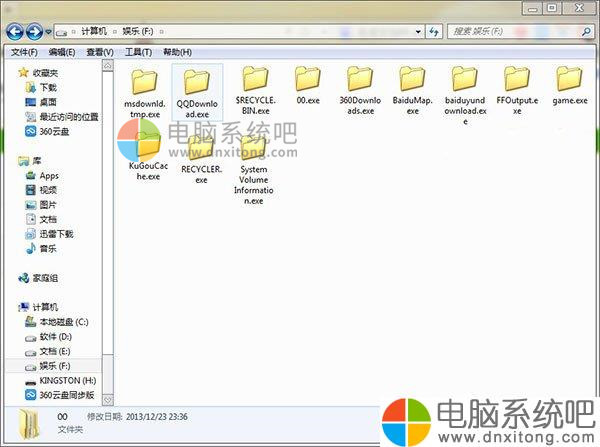The width and height of the screenshot is (600, 447).
Task: Select the 00.exe folder icon
Action: tap(308, 78)
